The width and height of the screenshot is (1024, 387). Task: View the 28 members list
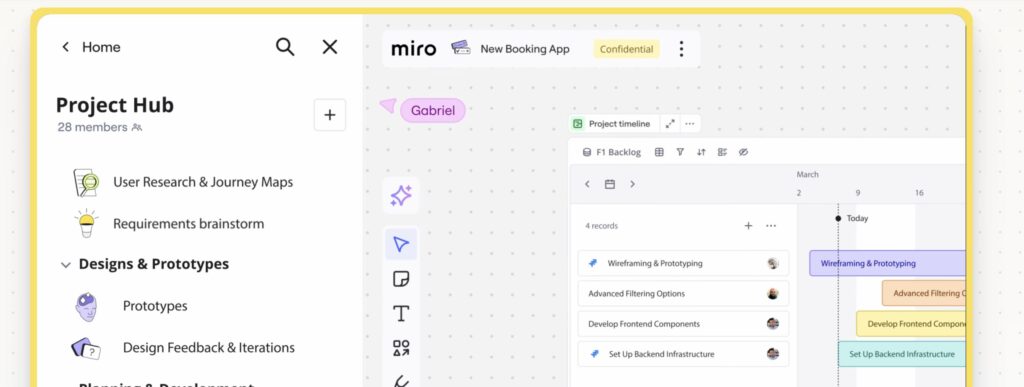[99, 127]
